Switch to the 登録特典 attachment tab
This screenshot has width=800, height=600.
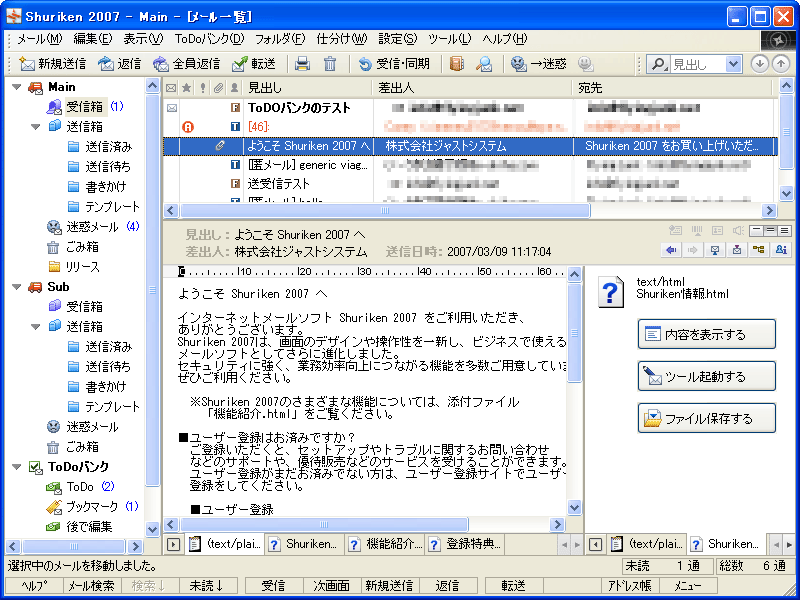466,544
